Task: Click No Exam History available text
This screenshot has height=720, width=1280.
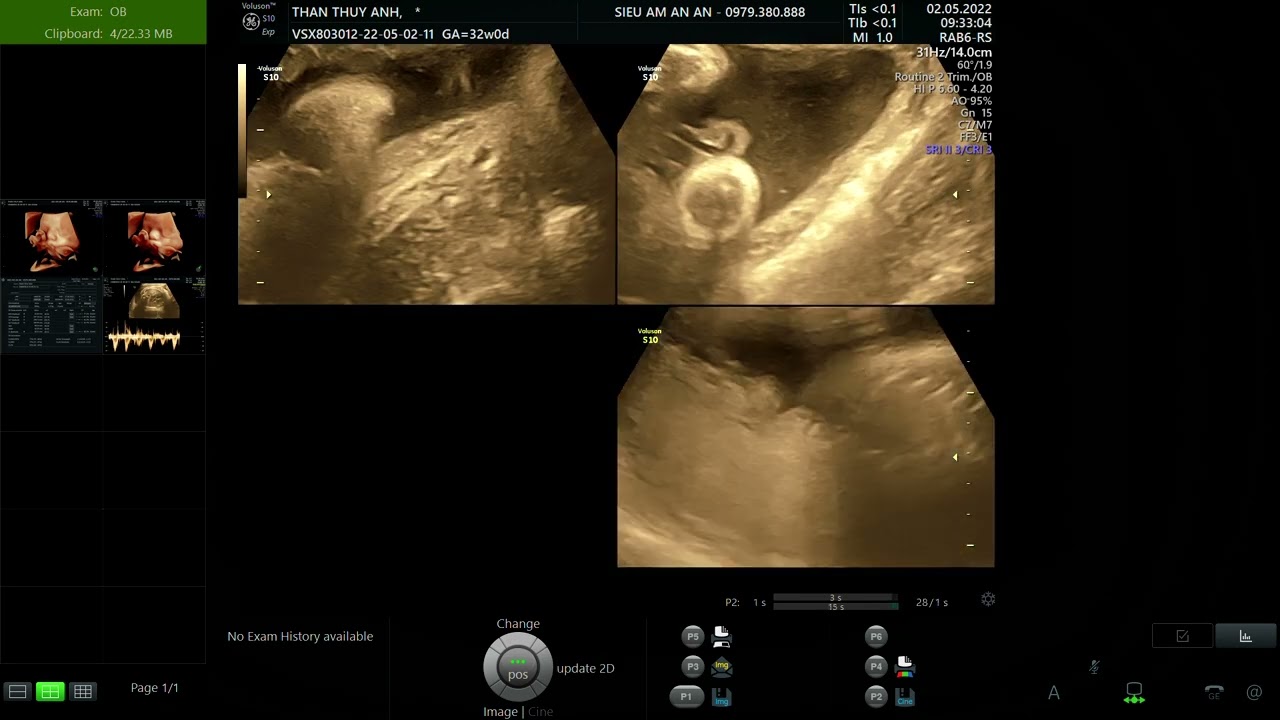Action: [x=300, y=636]
